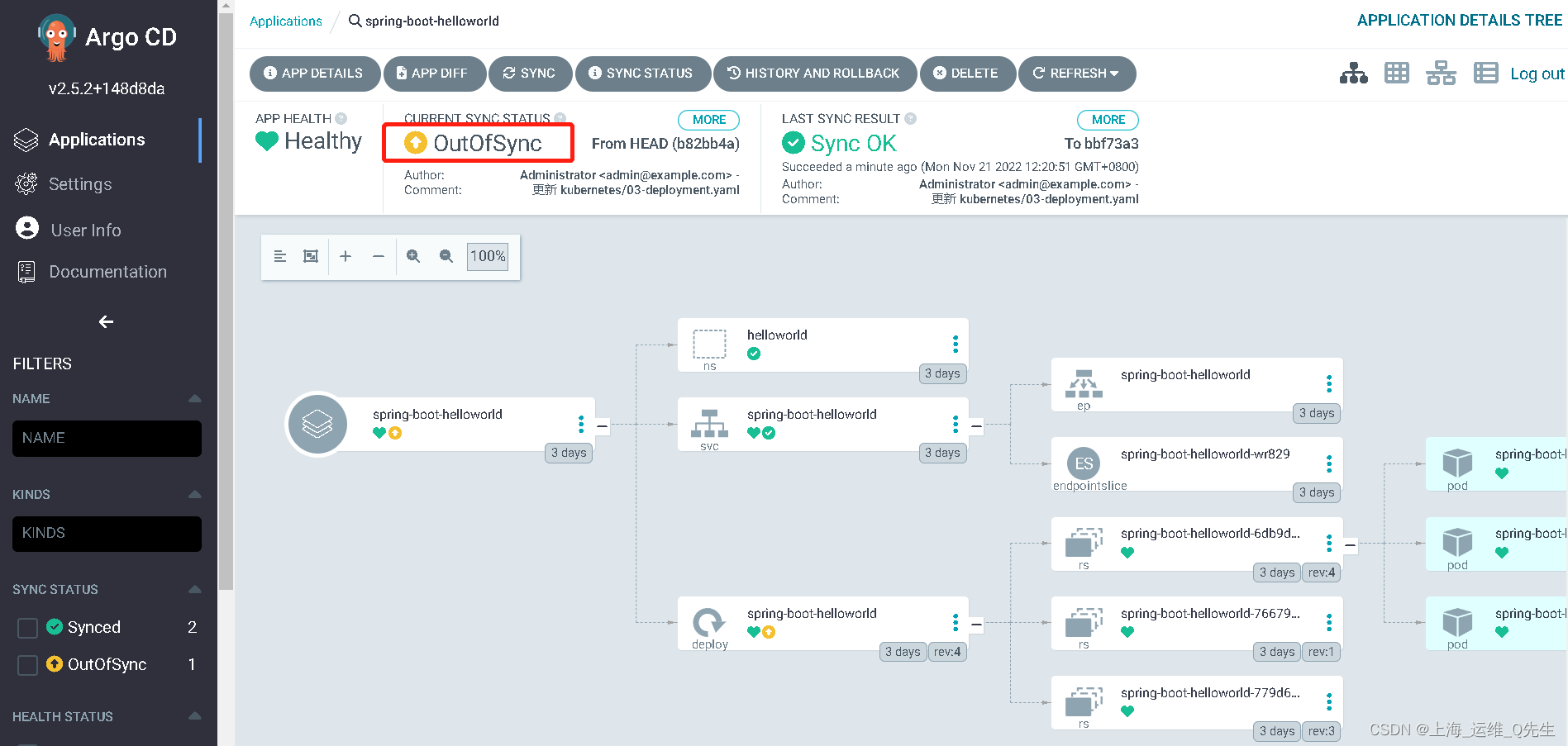Open kebab menu of rs spring-boot-helloworld-779d6
Image resolution: width=1568 pixels, height=746 pixels.
[x=1329, y=701]
